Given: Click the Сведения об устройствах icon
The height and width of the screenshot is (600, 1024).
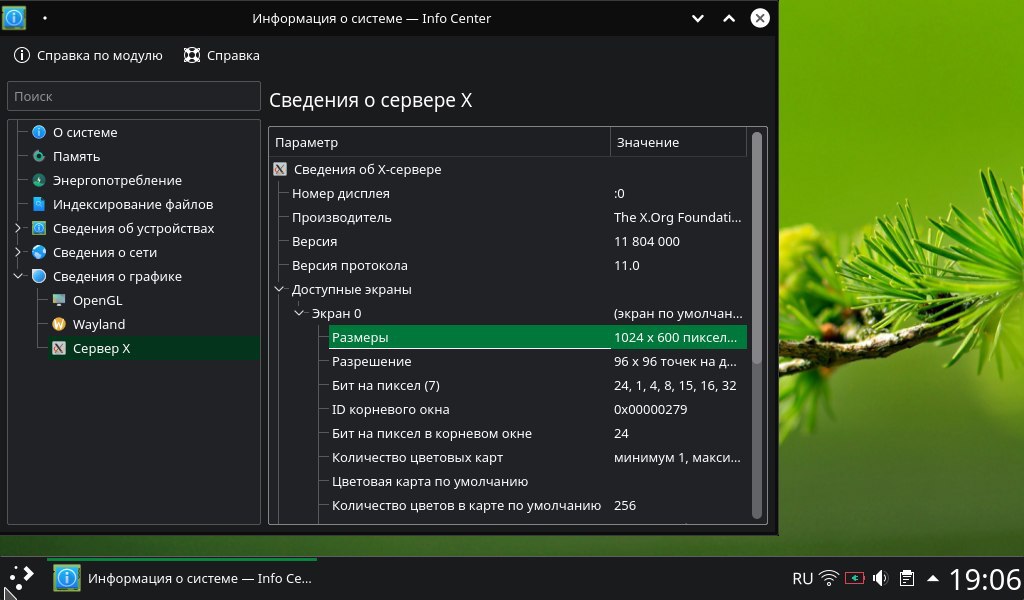Looking at the screenshot, I should point(39,229).
